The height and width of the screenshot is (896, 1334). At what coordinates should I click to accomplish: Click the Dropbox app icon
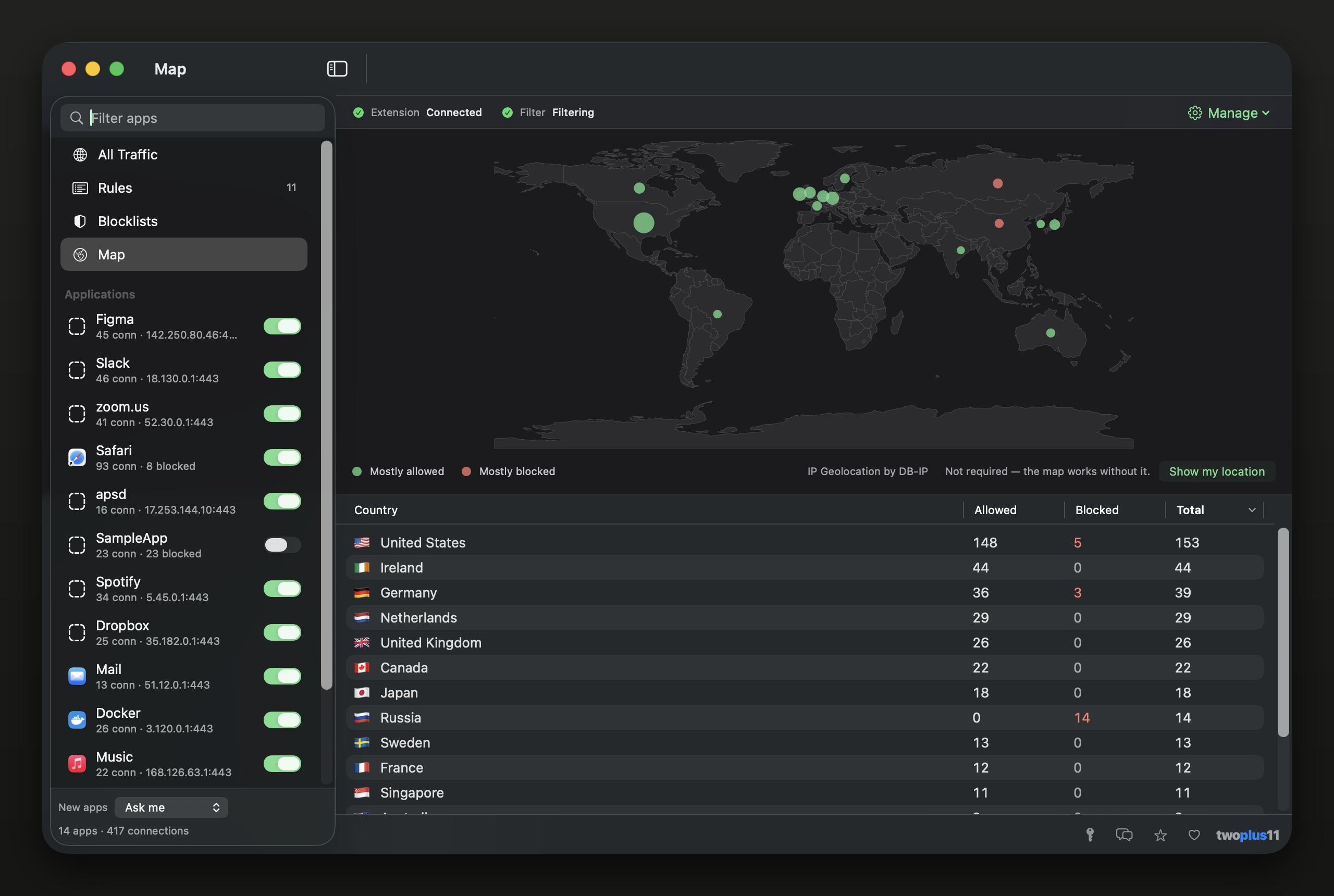(77, 632)
